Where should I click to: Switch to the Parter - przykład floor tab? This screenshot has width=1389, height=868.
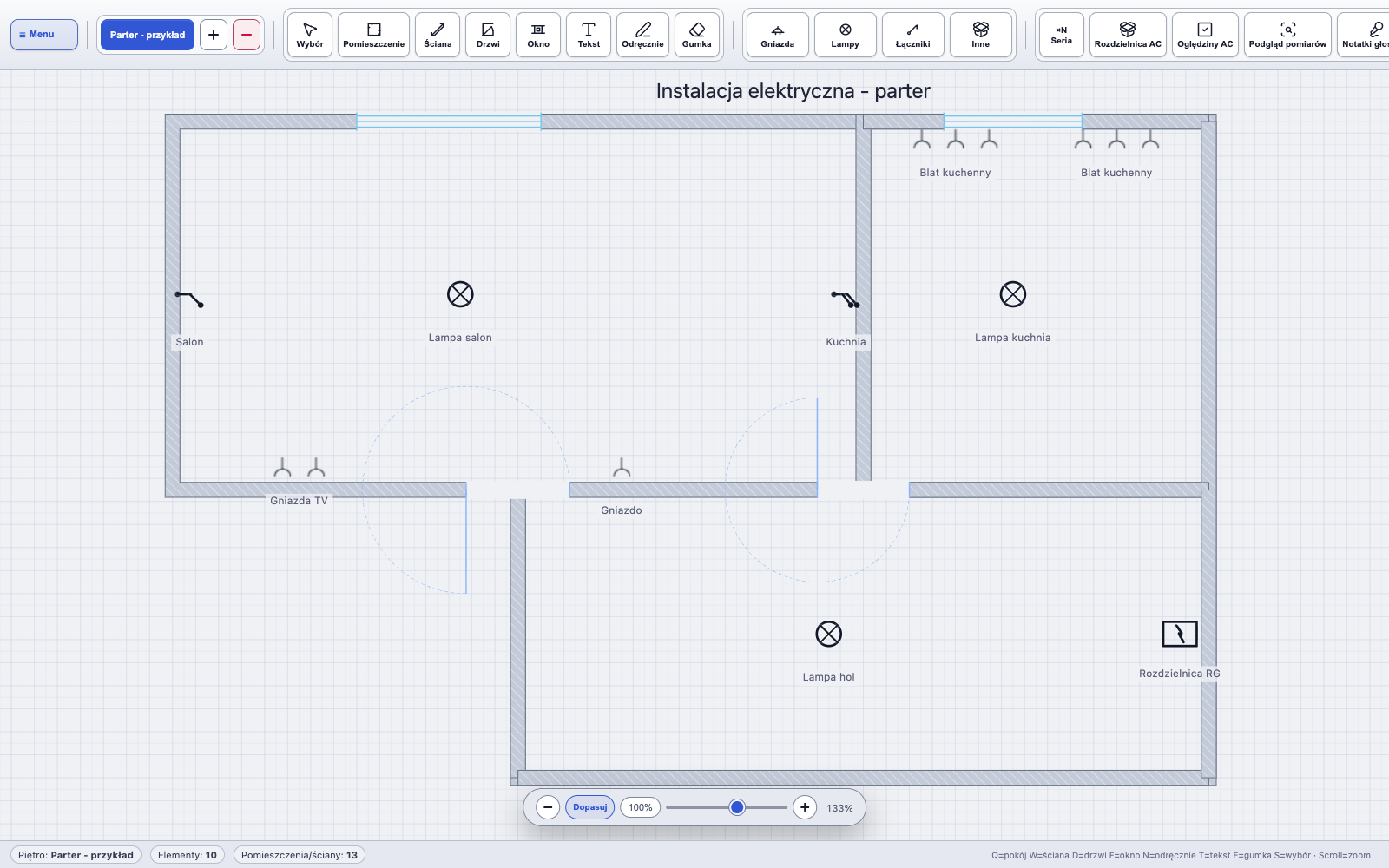pyautogui.click(x=148, y=35)
